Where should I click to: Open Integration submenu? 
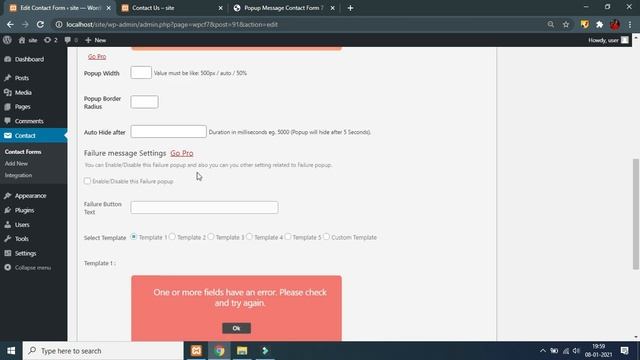point(18,175)
